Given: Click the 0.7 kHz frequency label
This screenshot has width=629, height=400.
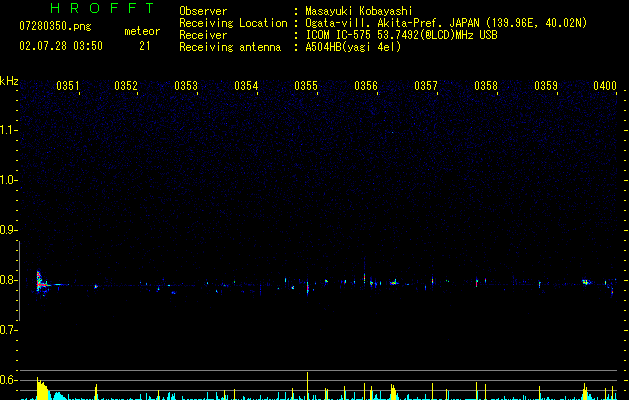Looking at the screenshot, I should click(x=7, y=330).
